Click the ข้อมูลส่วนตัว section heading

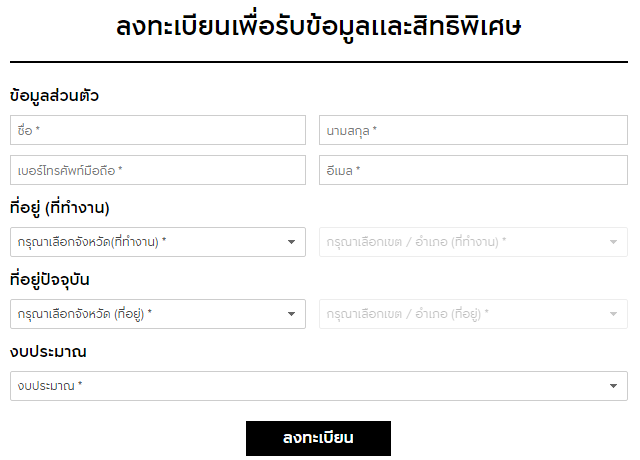point(54,96)
